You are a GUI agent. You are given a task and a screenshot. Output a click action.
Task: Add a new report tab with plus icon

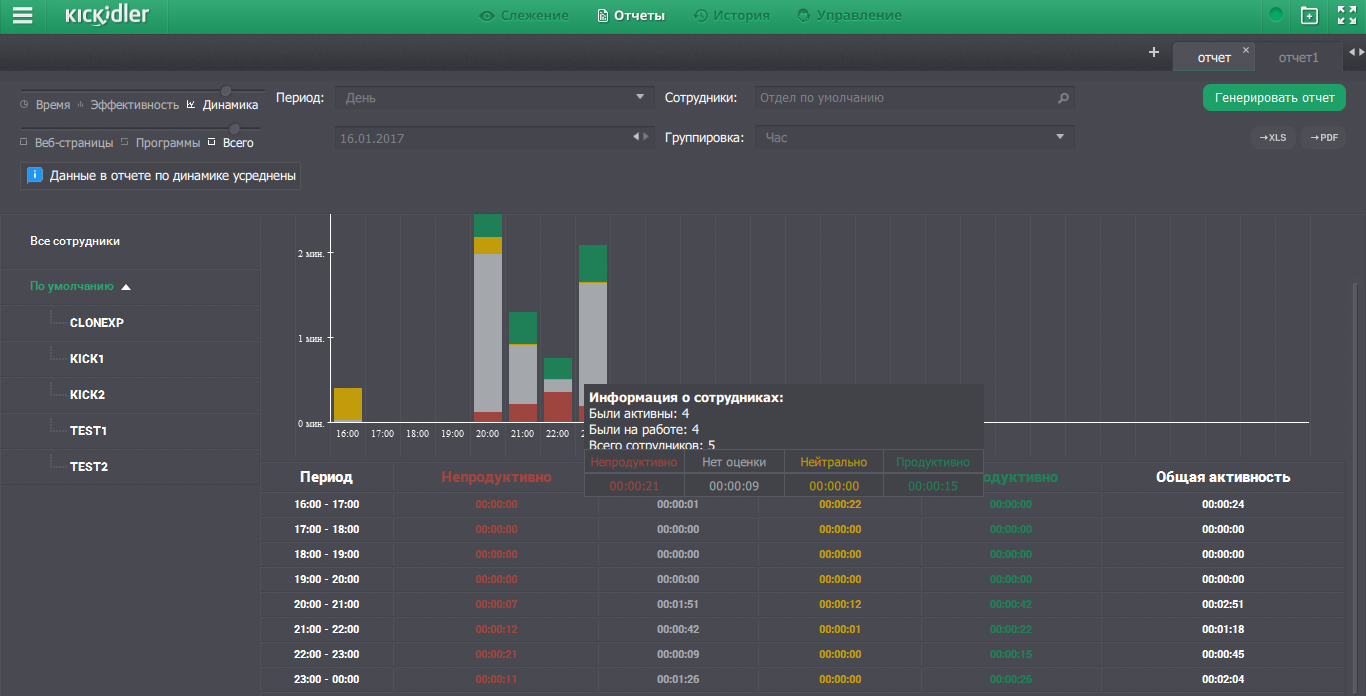pyautogui.click(x=1153, y=52)
